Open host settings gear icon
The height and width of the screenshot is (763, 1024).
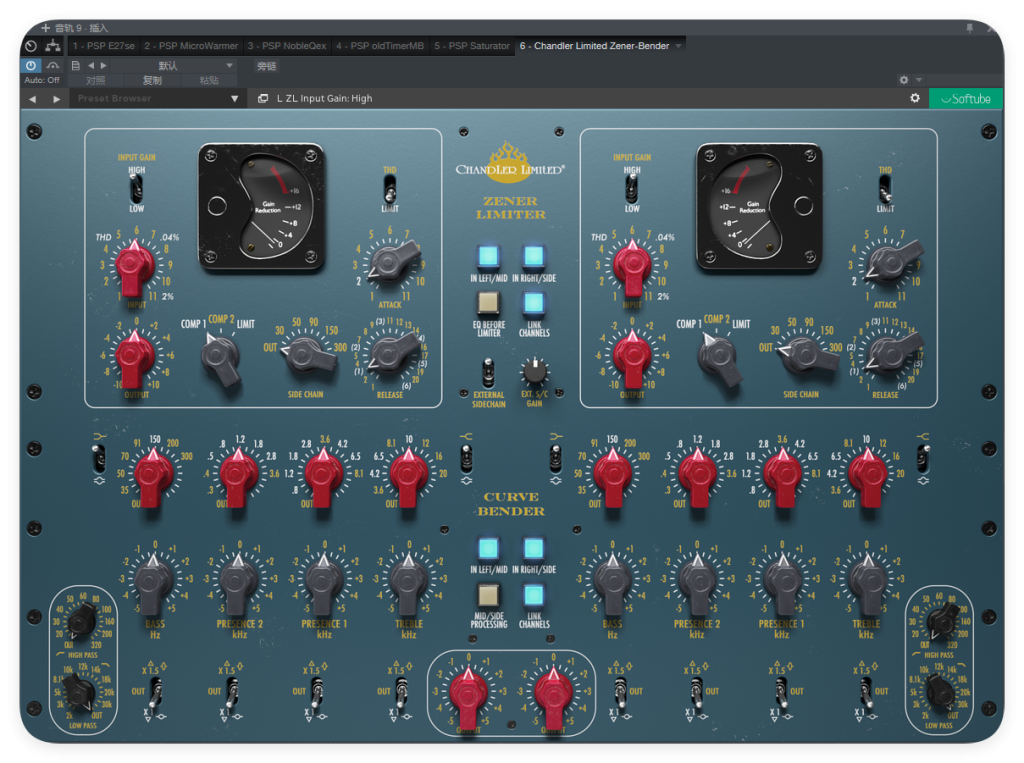[904, 80]
